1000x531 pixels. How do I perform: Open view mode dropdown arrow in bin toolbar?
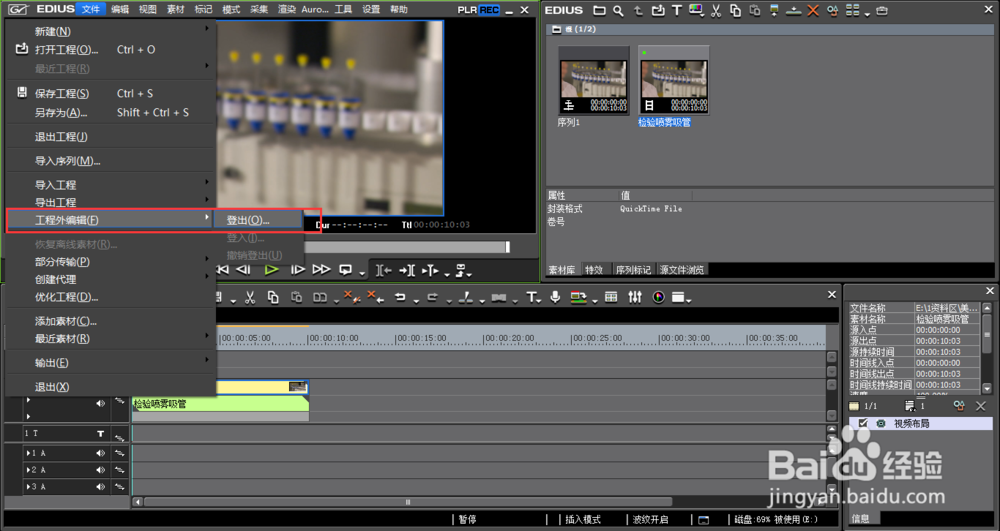click(x=867, y=15)
